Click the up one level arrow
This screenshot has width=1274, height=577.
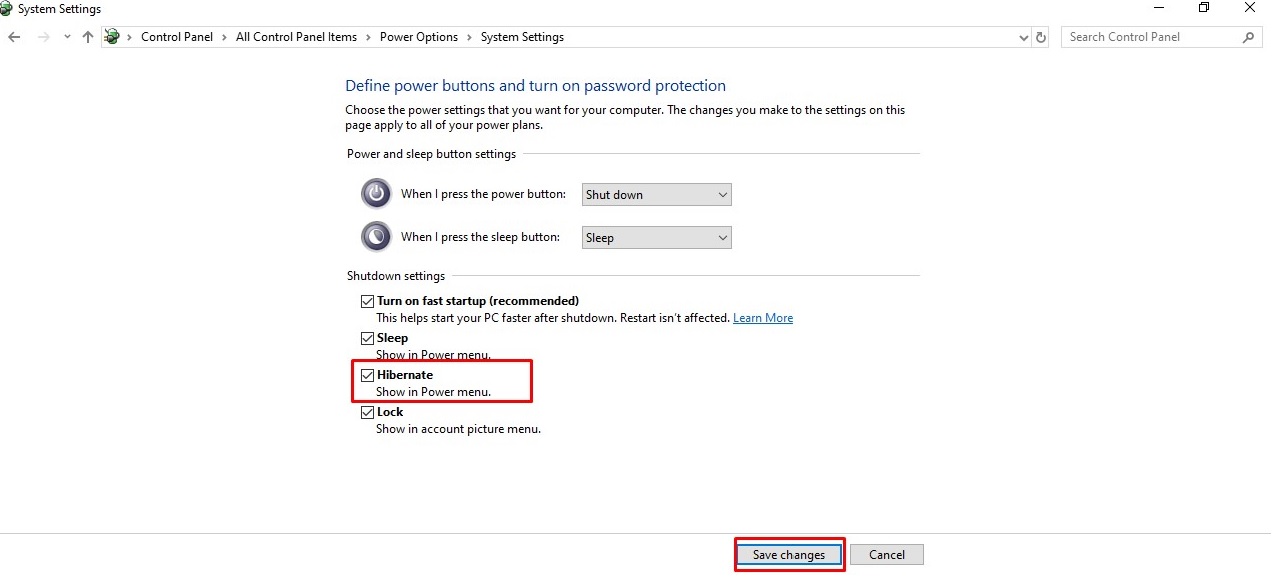[x=87, y=36]
